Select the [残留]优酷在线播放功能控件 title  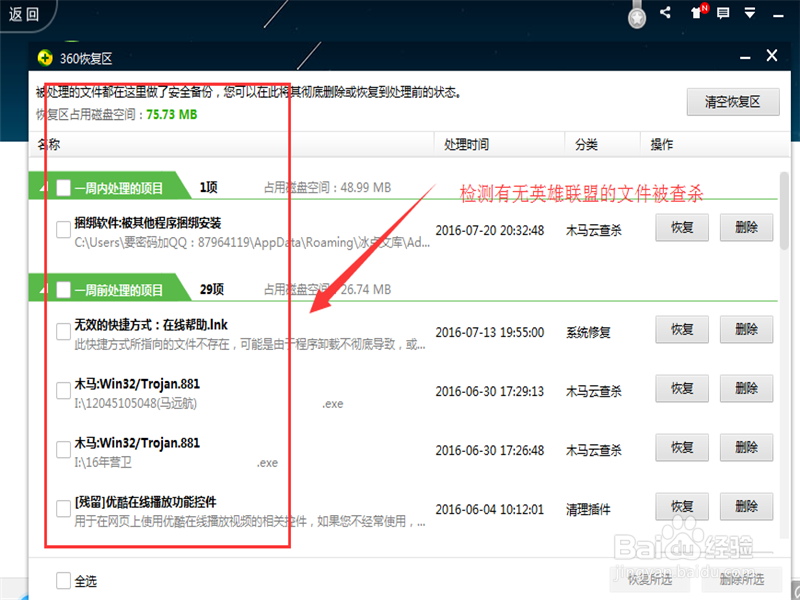[145, 502]
